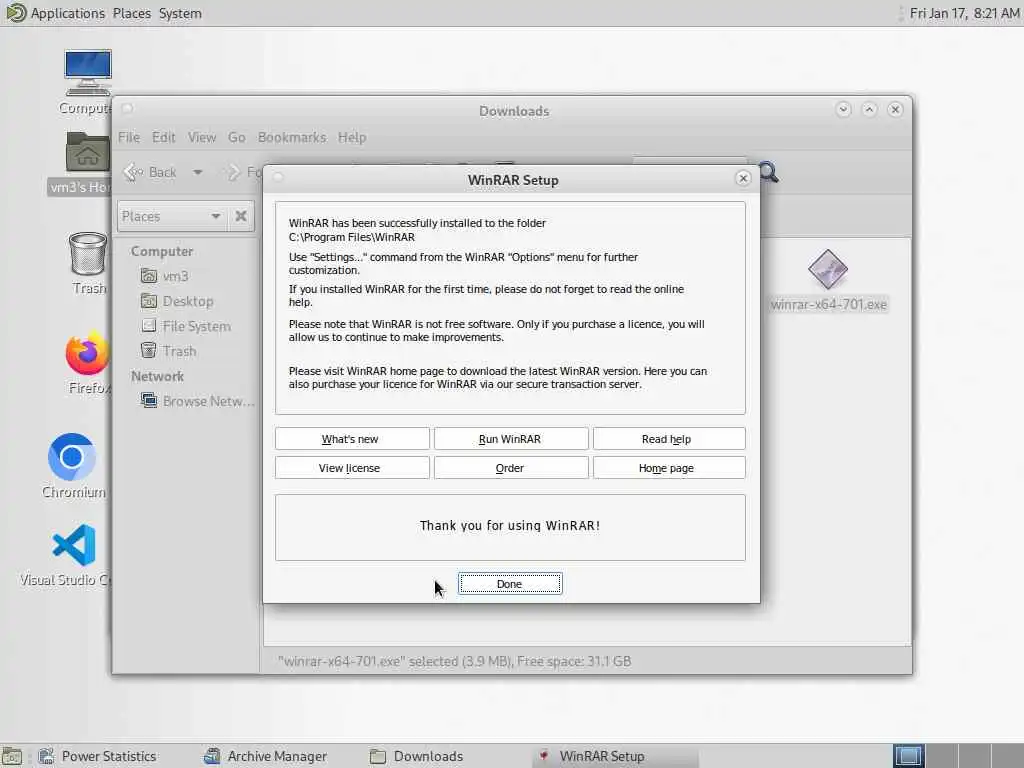Click the Downloads status bar text
The image size is (1024, 768).
point(455,661)
